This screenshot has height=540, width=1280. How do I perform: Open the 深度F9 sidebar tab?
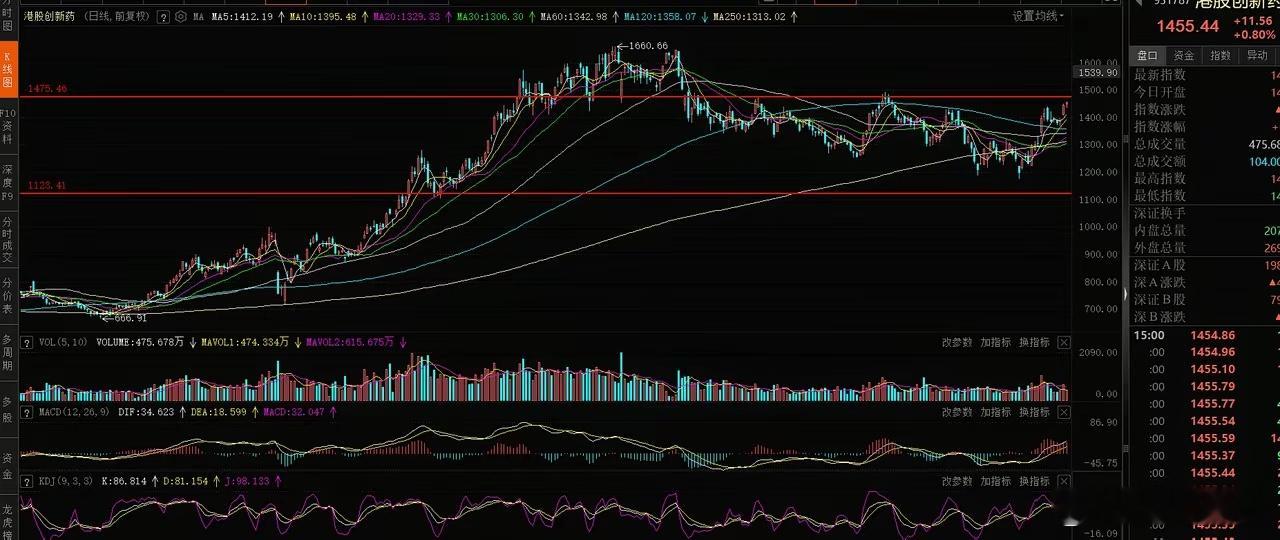point(9,183)
